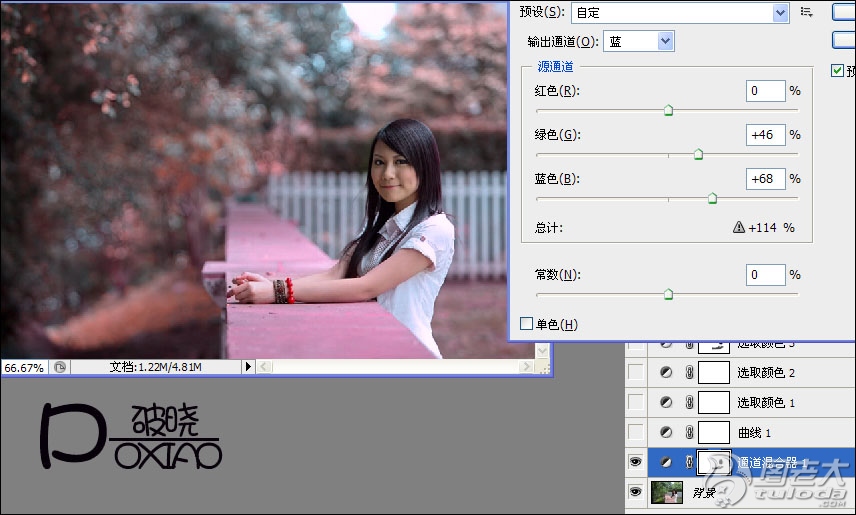Click the 曲线 1 layer mask thumbnail
This screenshot has width=856, height=515.
(714, 433)
